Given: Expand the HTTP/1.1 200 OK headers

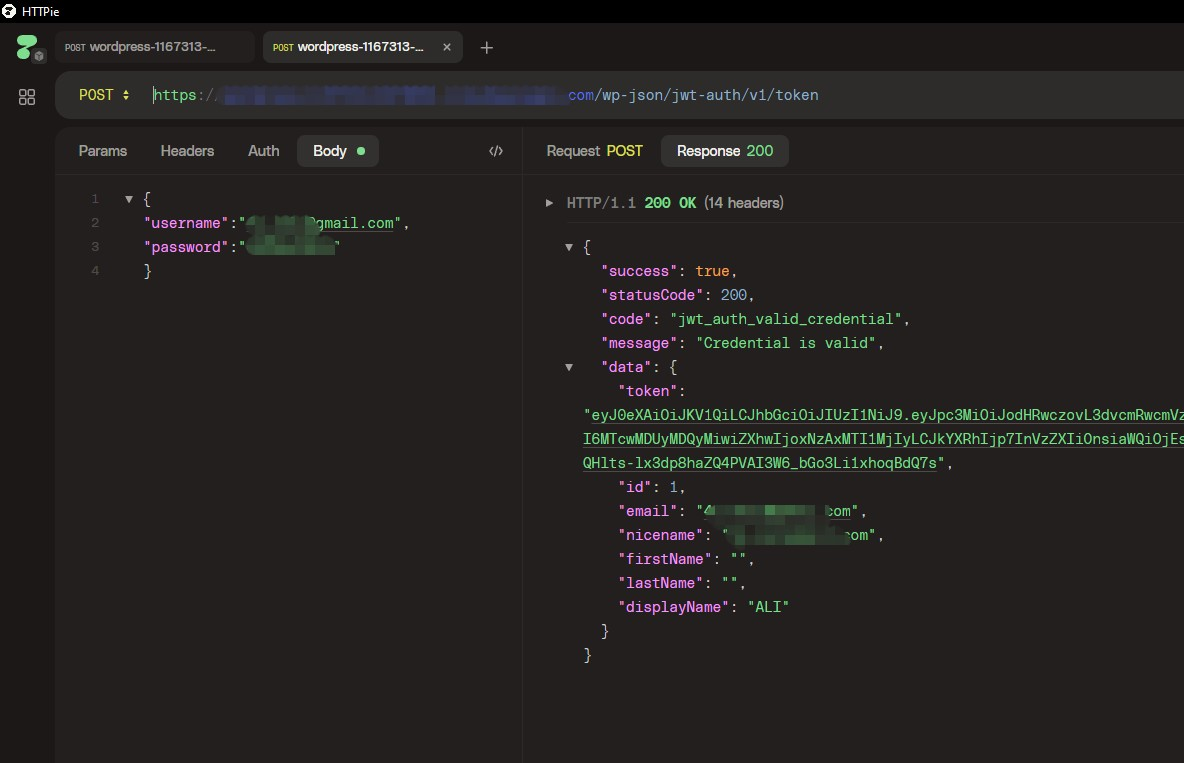Looking at the screenshot, I should click(550, 203).
